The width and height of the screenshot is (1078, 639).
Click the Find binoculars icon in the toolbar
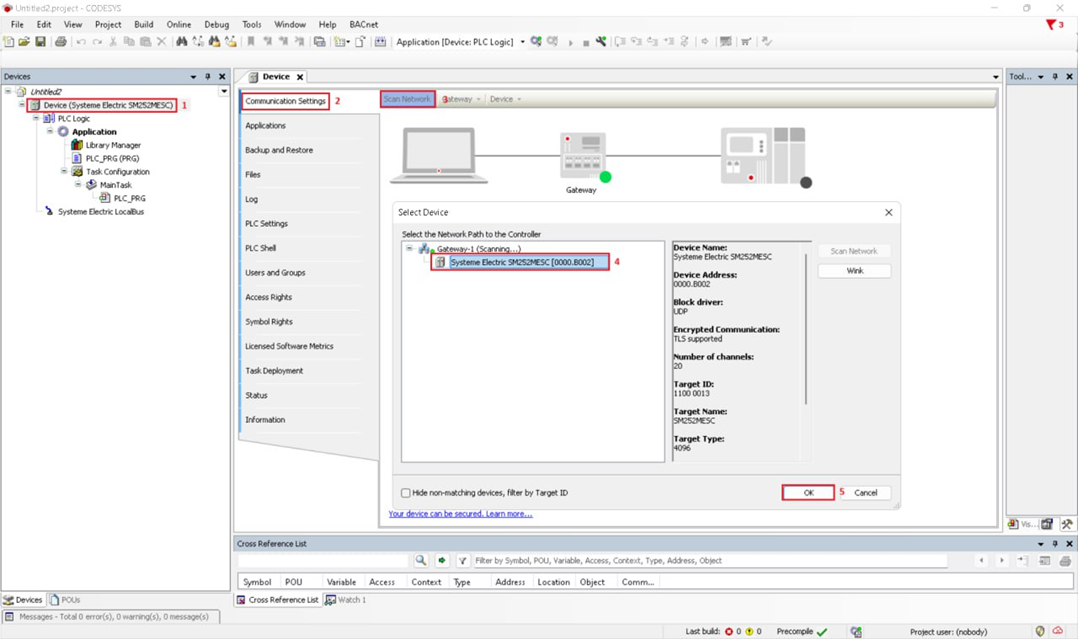pos(181,42)
